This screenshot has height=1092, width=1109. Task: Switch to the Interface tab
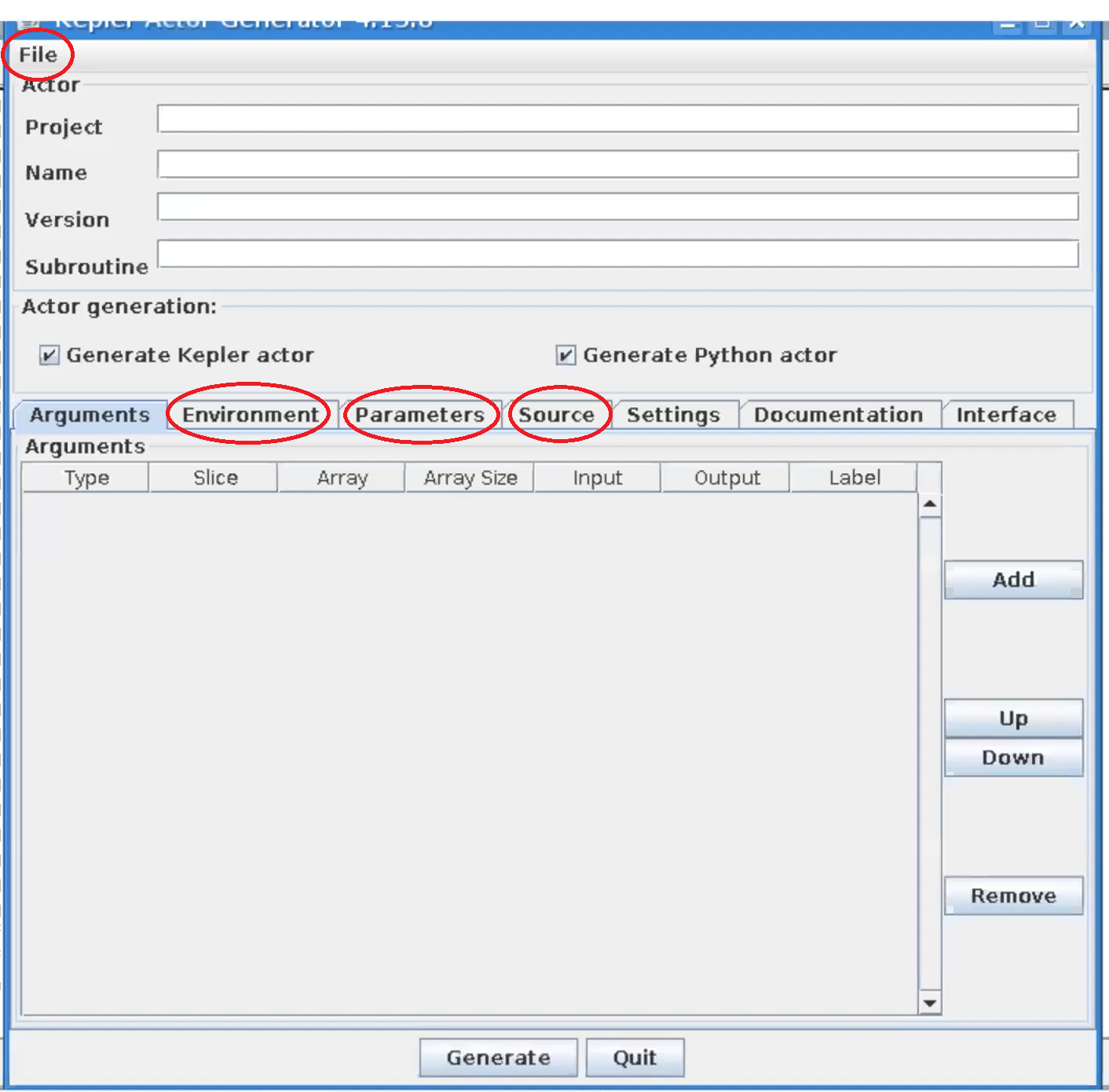click(1006, 415)
